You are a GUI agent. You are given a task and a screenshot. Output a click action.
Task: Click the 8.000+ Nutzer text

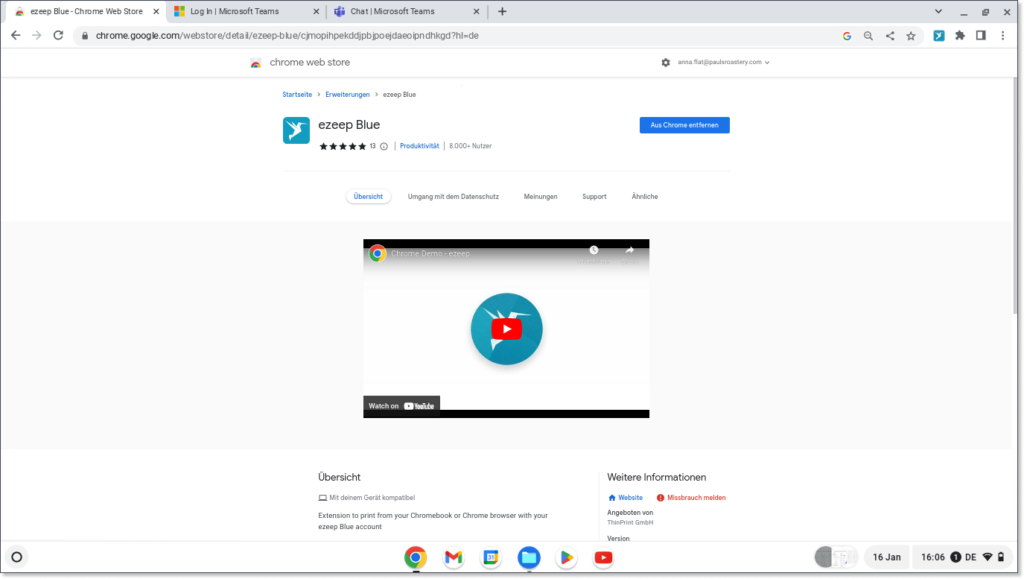pyautogui.click(x=470, y=146)
